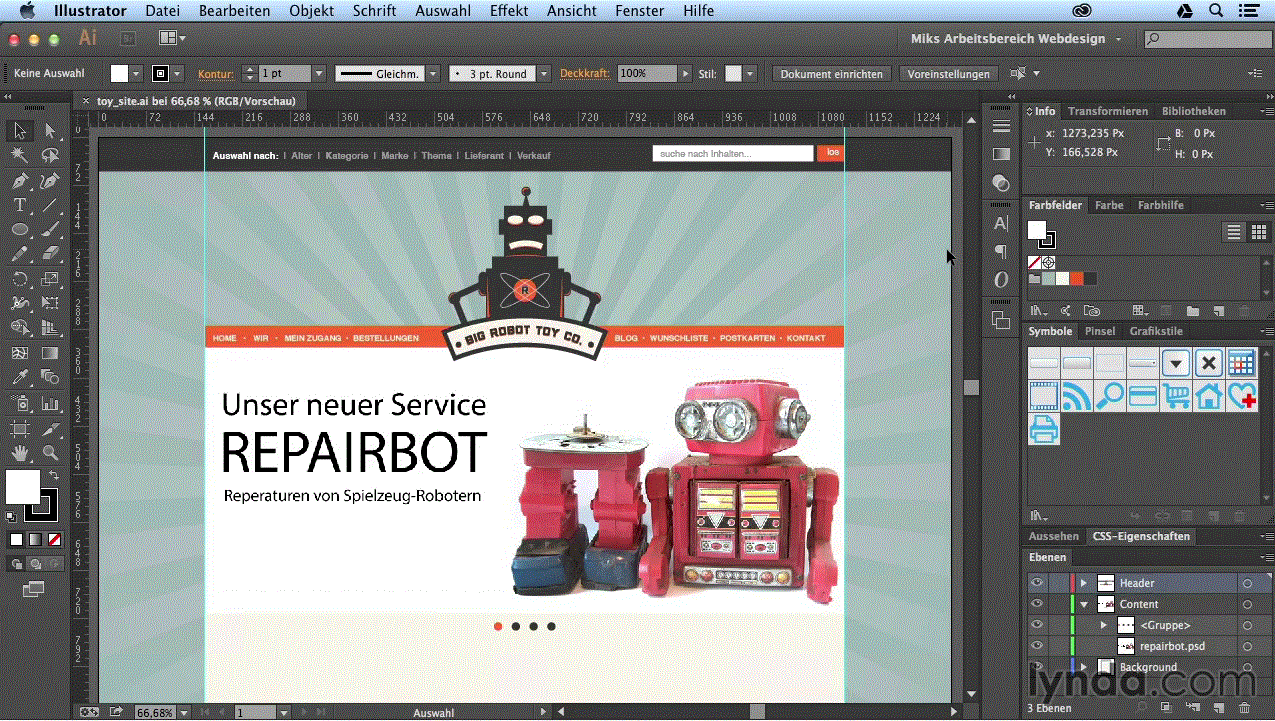Open the Fenster menu
Screen dimensions: 1275x721
coord(639,11)
